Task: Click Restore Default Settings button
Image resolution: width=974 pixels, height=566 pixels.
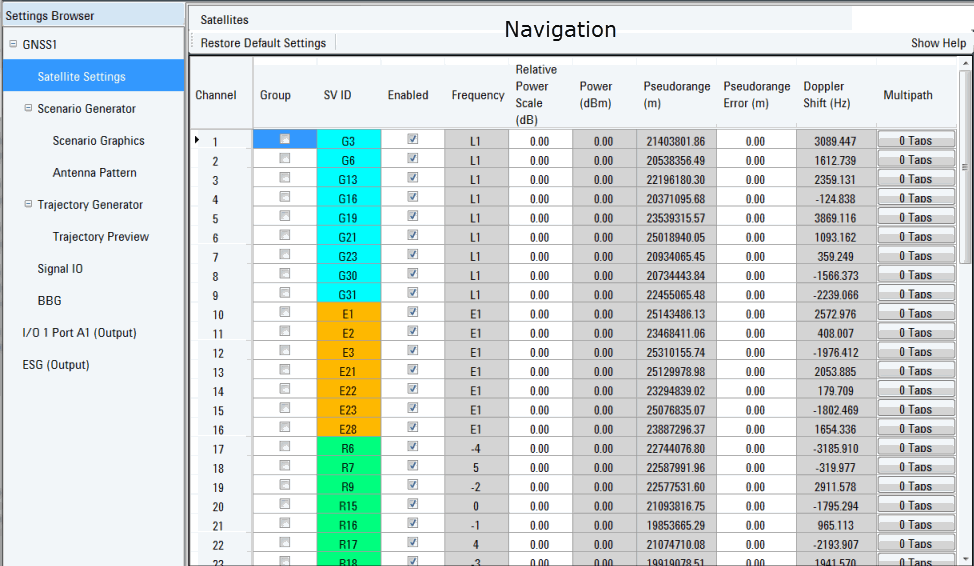Action: coord(263,43)
